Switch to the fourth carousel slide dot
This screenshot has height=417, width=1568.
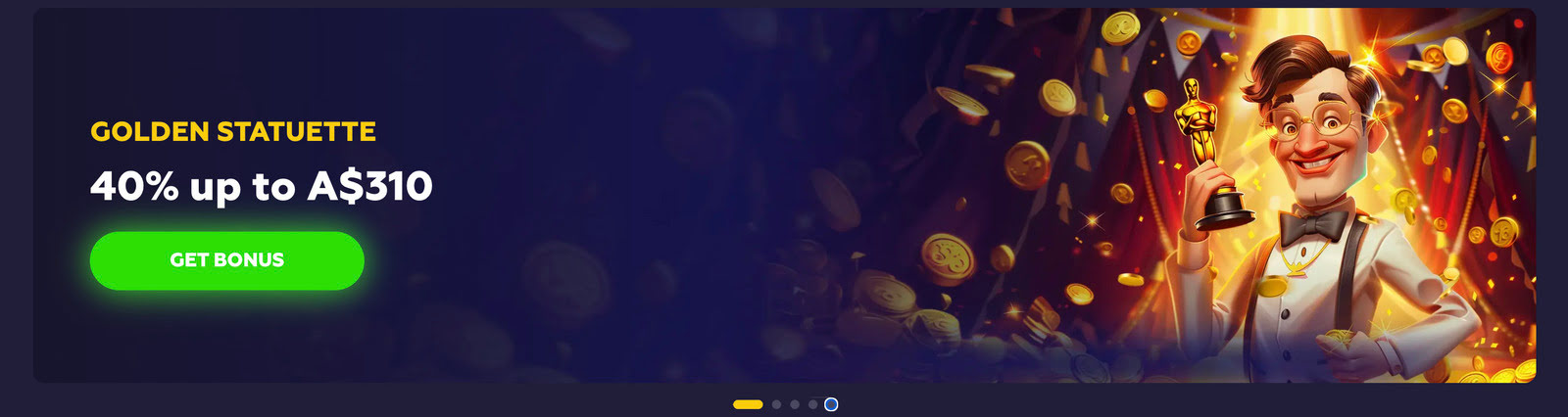[x=812, y=404]
